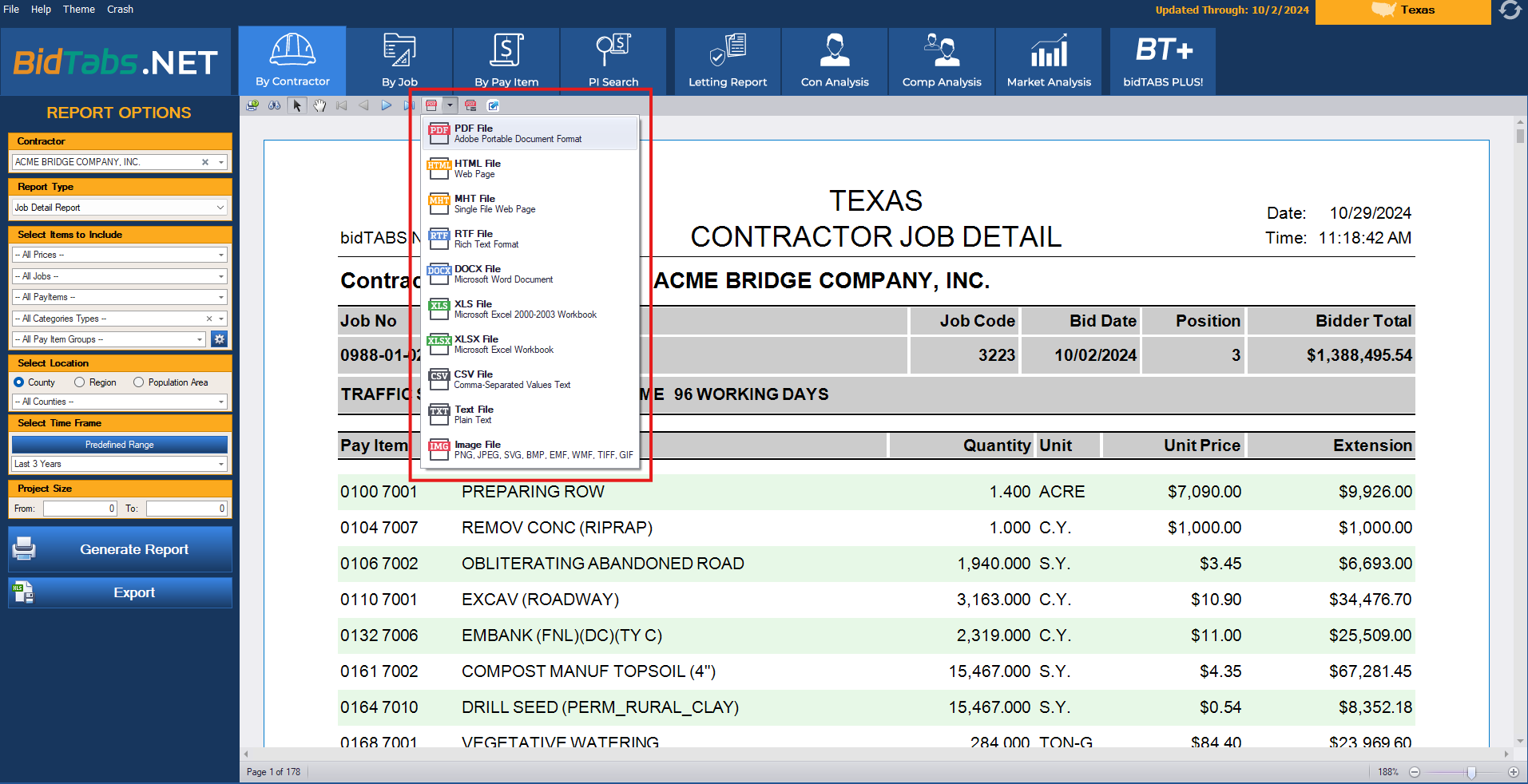Switch to the By Job tab
Image resolution: width=1528 pixels, height=784 pixels.
[399, 61]
